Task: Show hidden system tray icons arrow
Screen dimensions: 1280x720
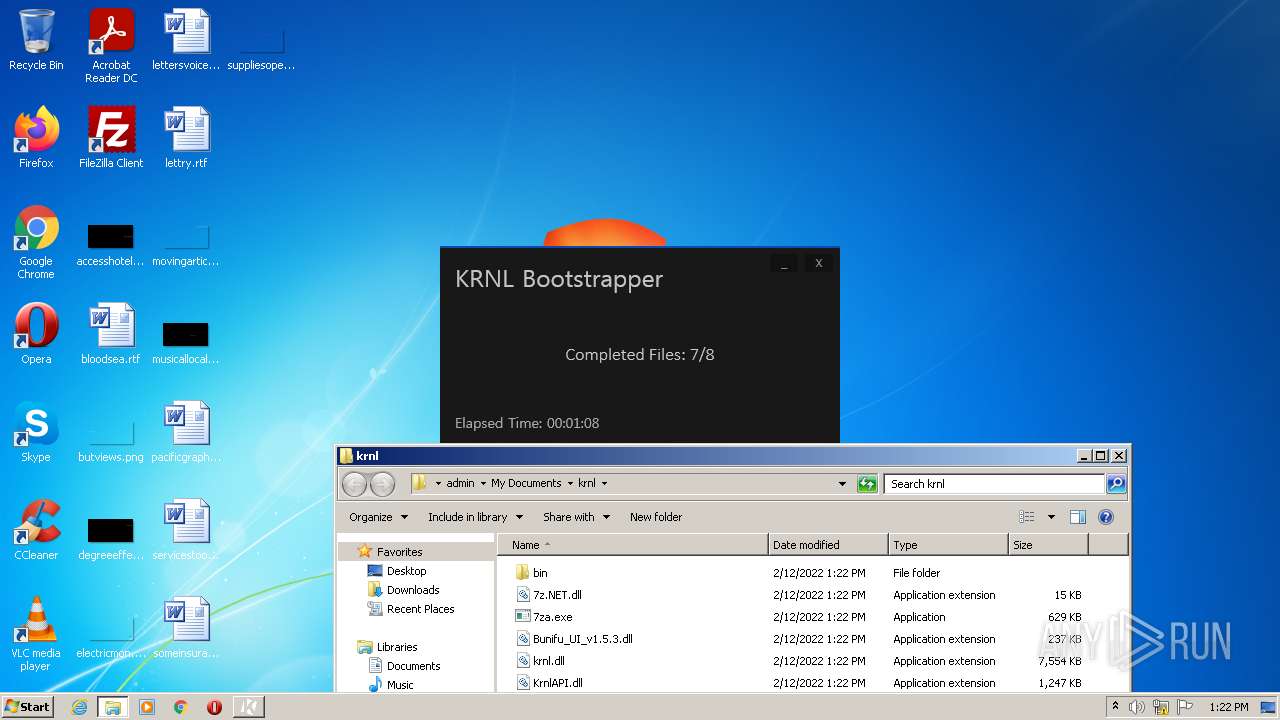Action: pos(1115,707)
